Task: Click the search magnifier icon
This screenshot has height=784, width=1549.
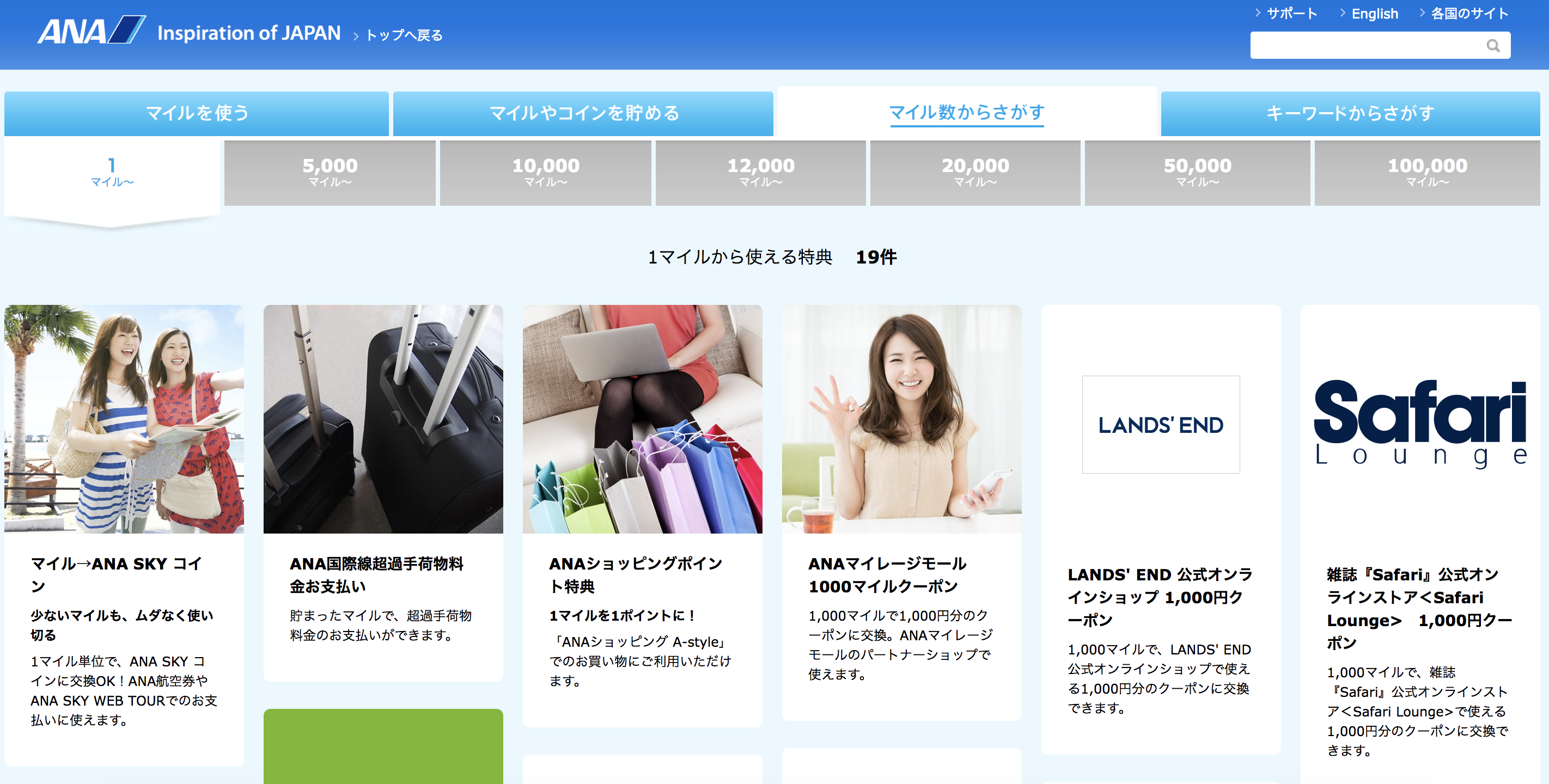Action: pyautogui.click(x=1492, y=46)
